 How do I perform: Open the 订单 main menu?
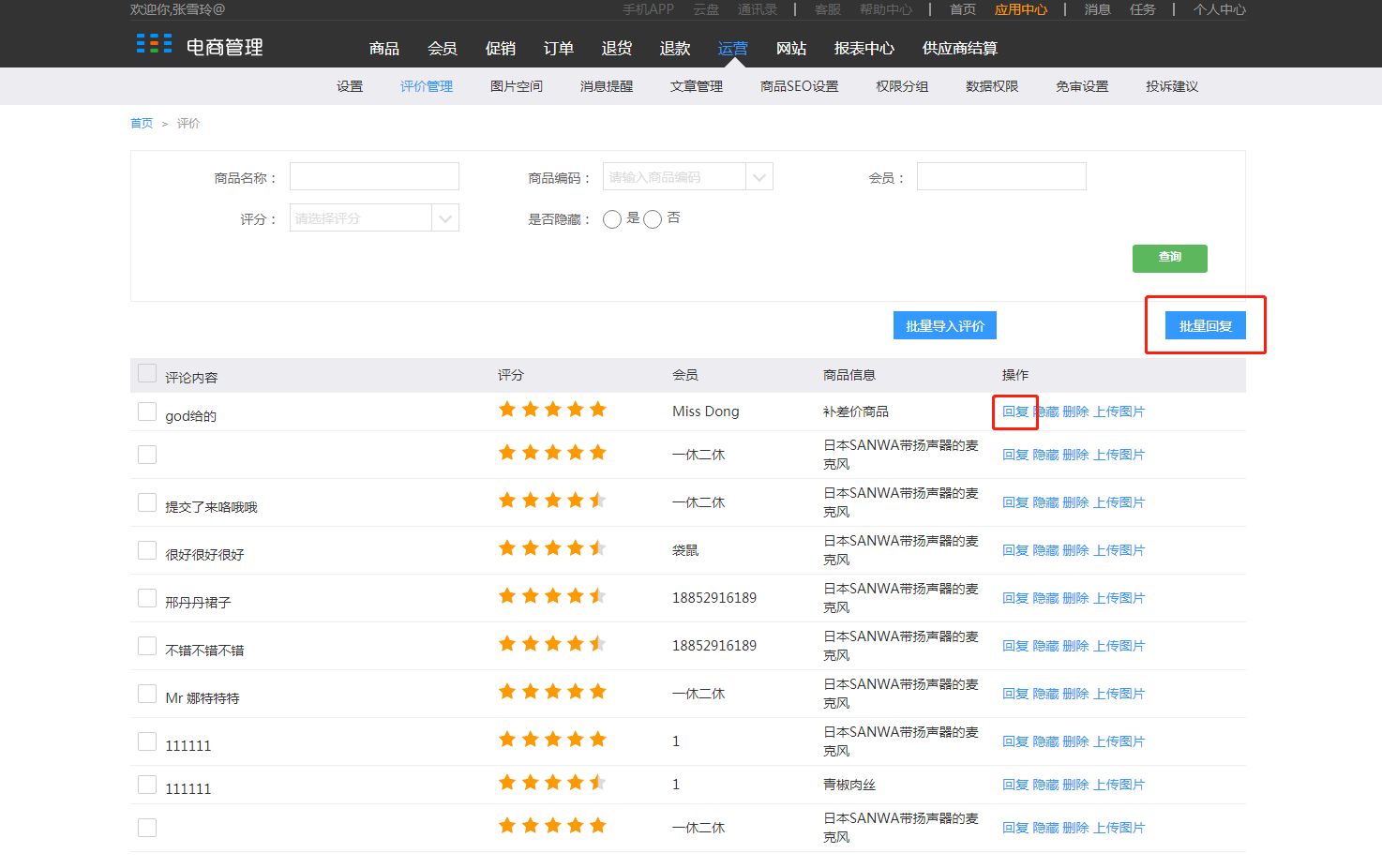[x=559, y=48]
